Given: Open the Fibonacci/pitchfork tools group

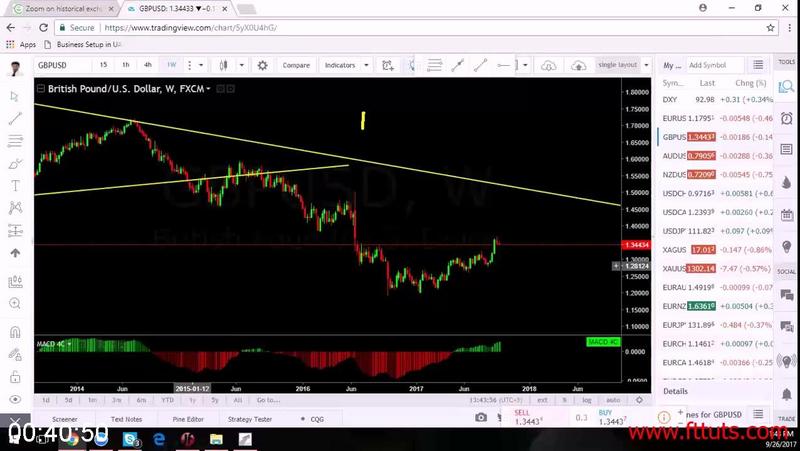Looking at the screenshot, I should tap(15, 141).
